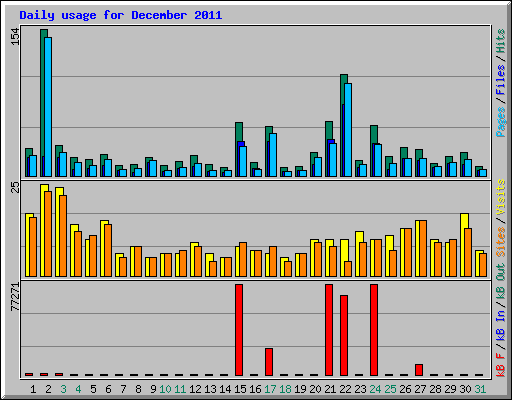
Task: Click the '154' hits axis label
Action: click(x=15, y=37)
